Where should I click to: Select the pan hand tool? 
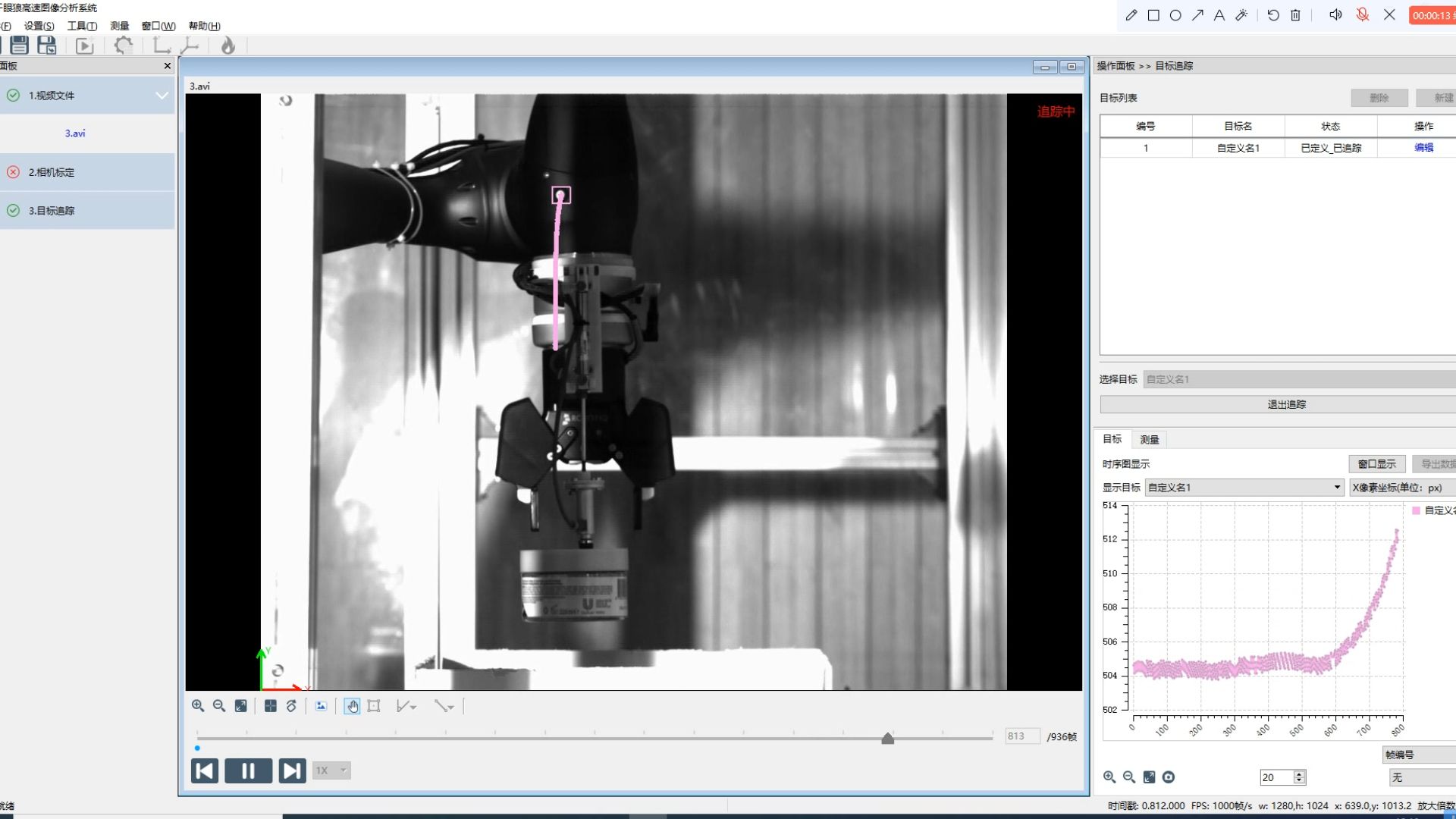352,706
